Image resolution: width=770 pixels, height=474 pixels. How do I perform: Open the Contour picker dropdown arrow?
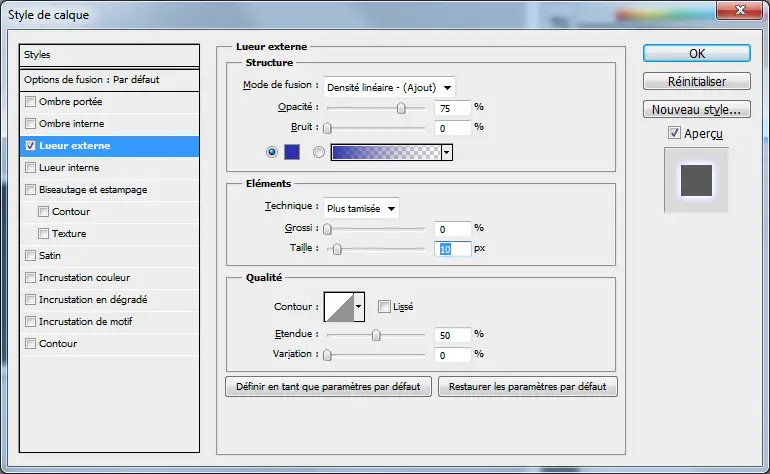358,307
